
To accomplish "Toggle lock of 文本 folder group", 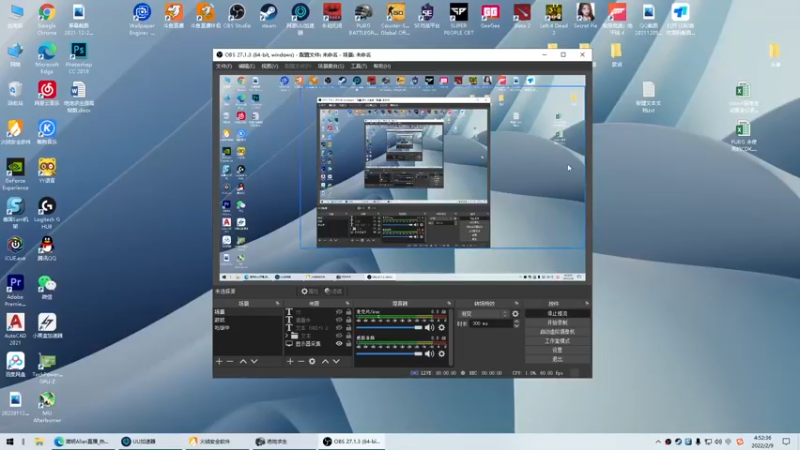I will pos(348,336).
